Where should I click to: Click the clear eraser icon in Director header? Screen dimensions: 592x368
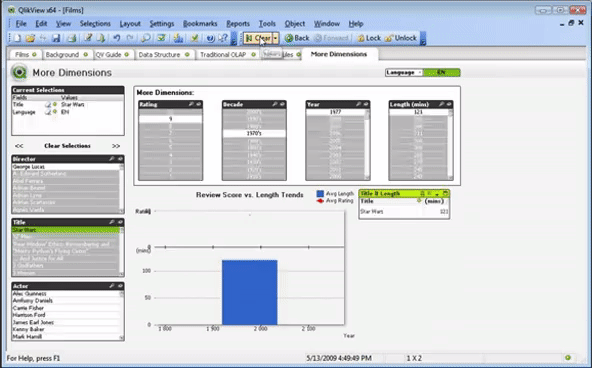120,159
